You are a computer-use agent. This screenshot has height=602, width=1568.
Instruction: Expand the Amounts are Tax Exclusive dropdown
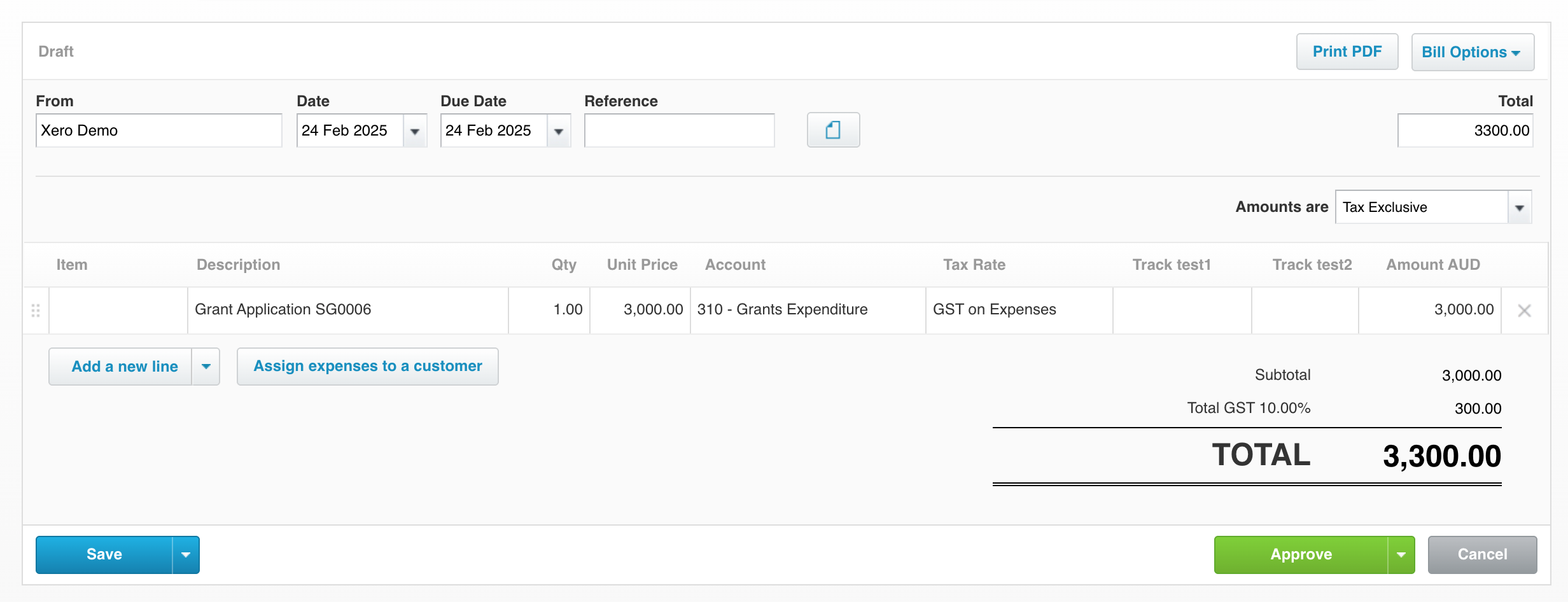coord(1519,207)
